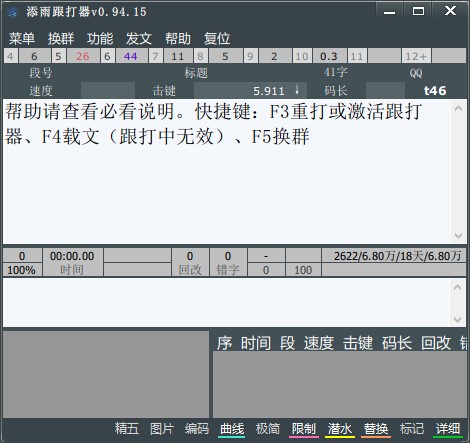Click the app icon in title bar

[13, 12]
